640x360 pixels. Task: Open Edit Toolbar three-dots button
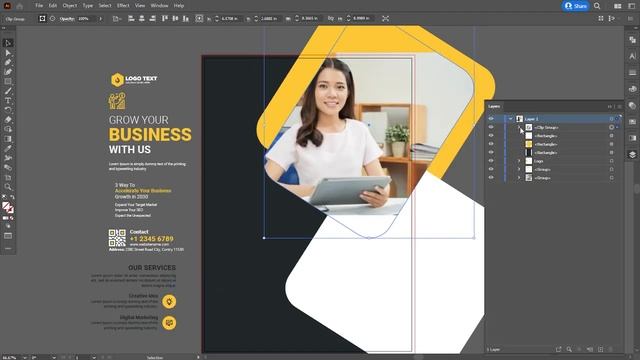point(8,248)
